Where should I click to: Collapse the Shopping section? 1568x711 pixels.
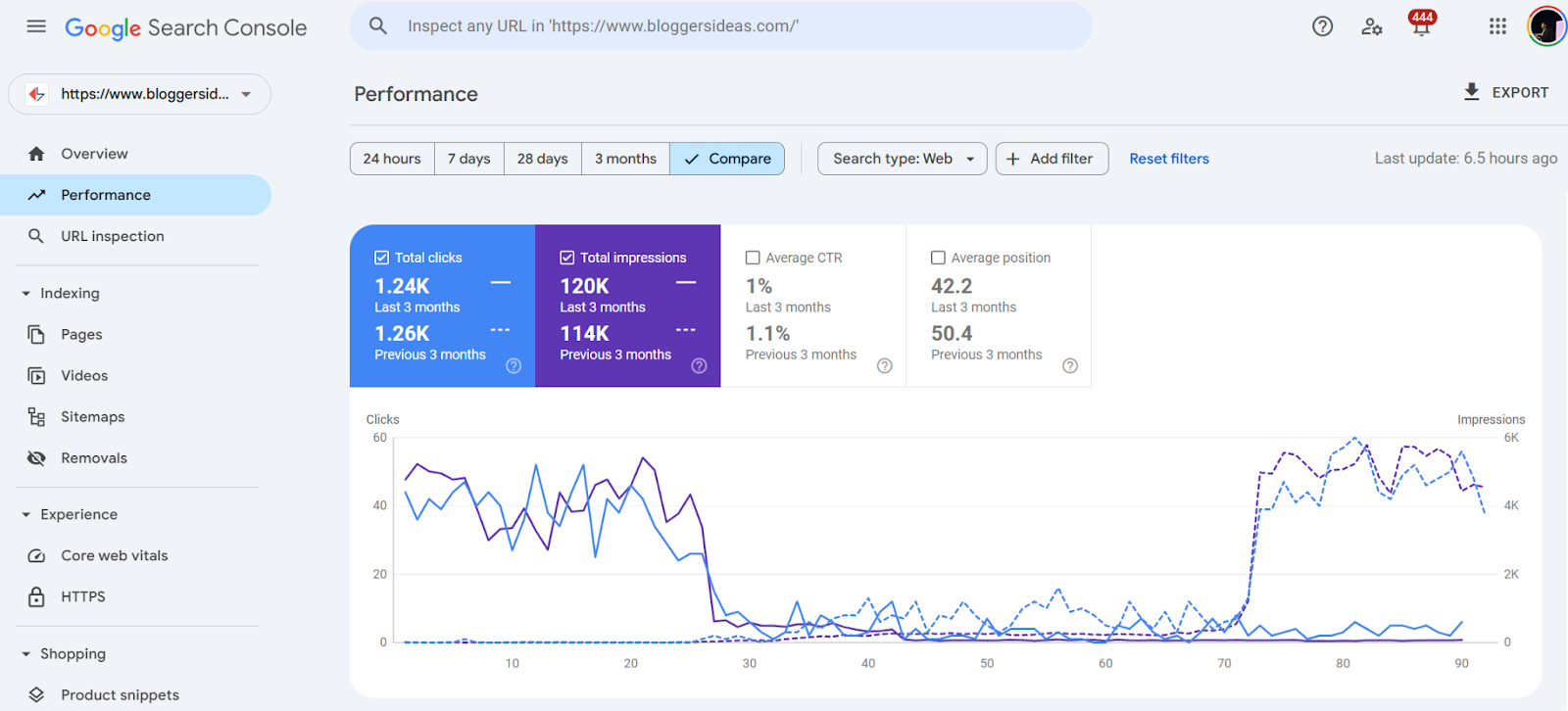coord(26,654)
